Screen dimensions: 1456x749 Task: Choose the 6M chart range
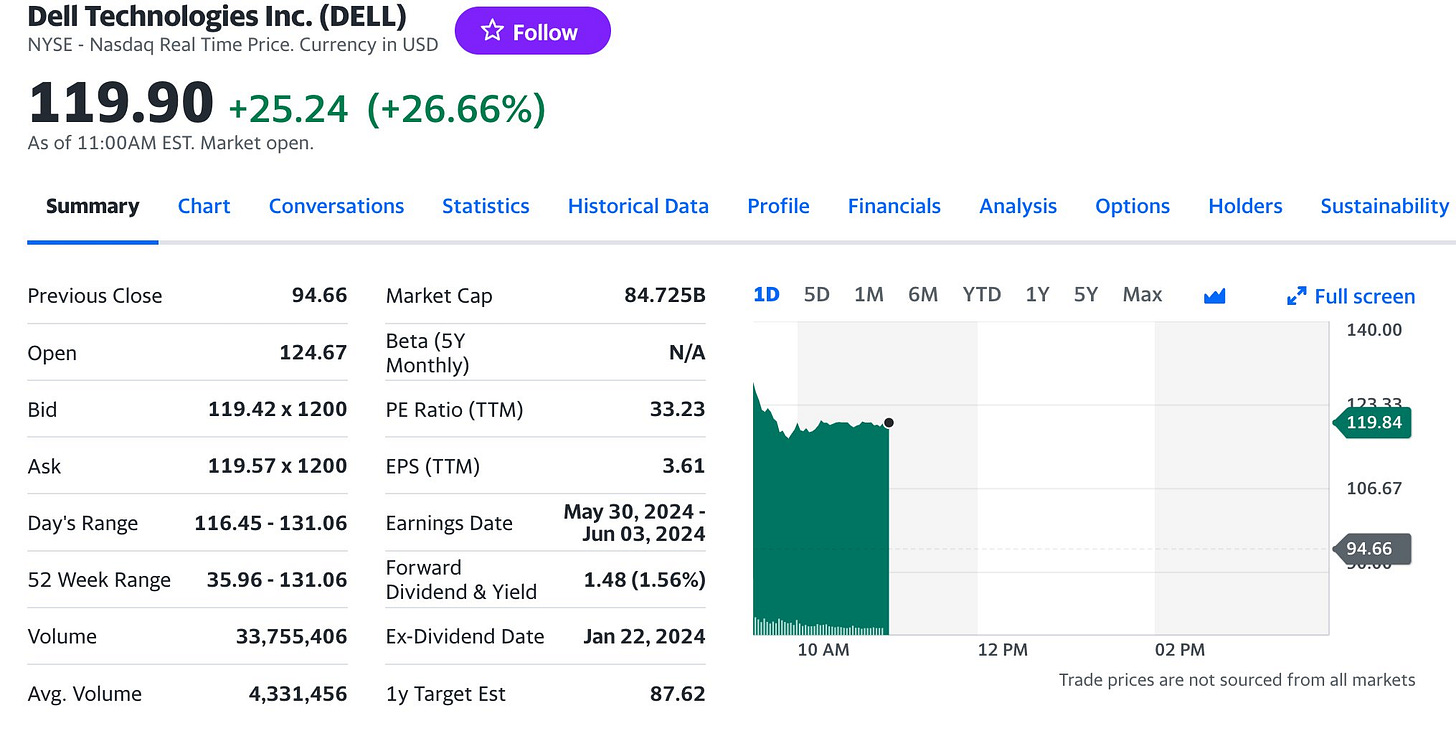pyautogui.click(x=923, y=294)
